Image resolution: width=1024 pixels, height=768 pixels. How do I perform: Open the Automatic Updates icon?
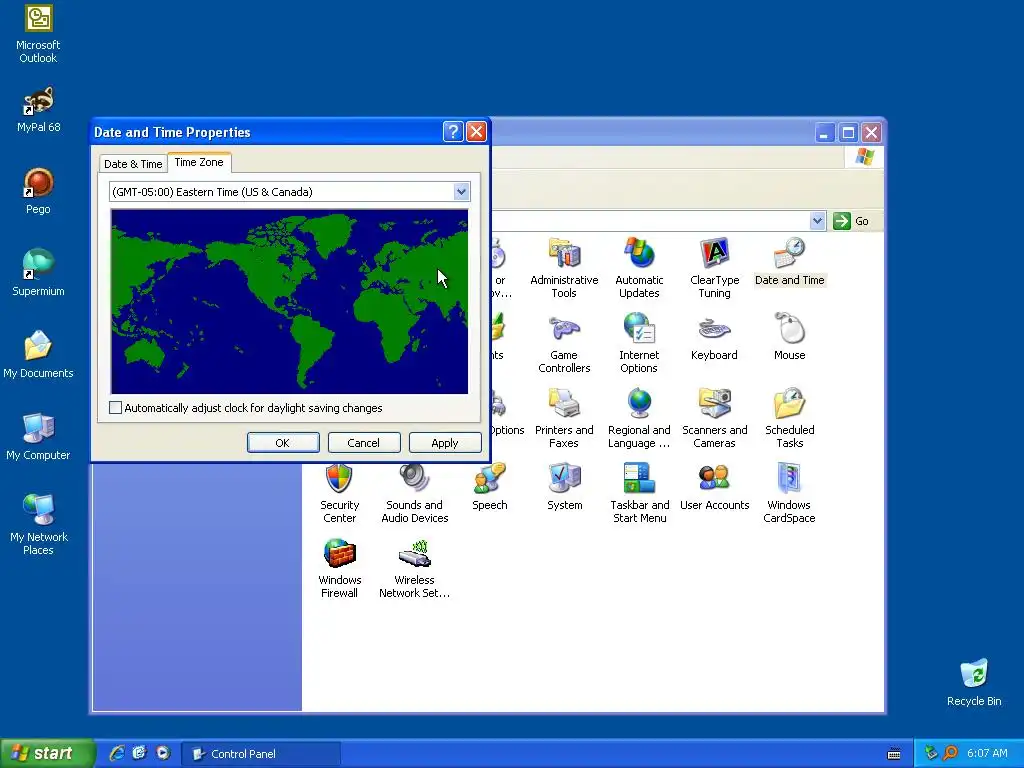click(639, 268)
